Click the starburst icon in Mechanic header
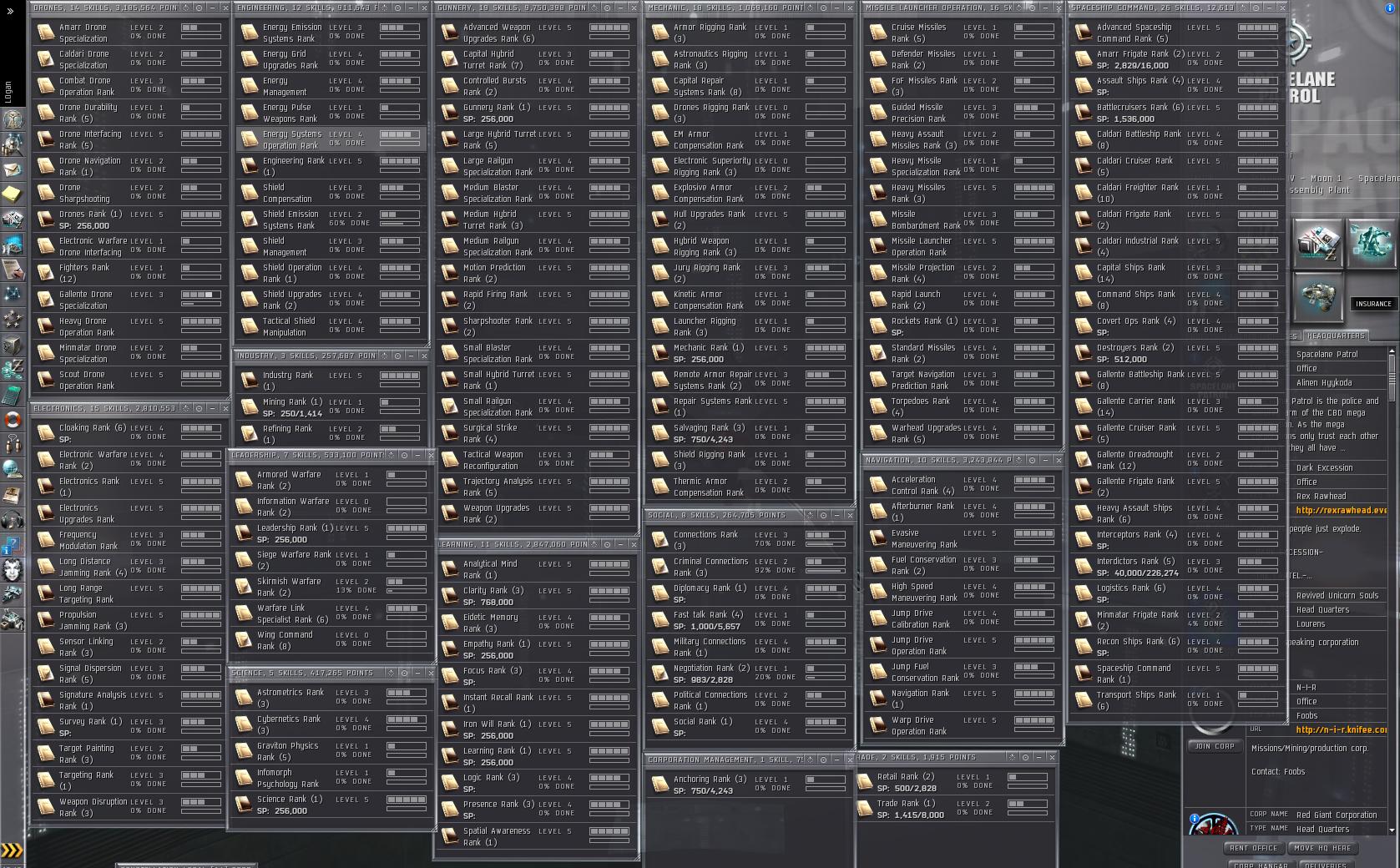This screenshot has height=868, width=1400. click(x=810, y=8)
